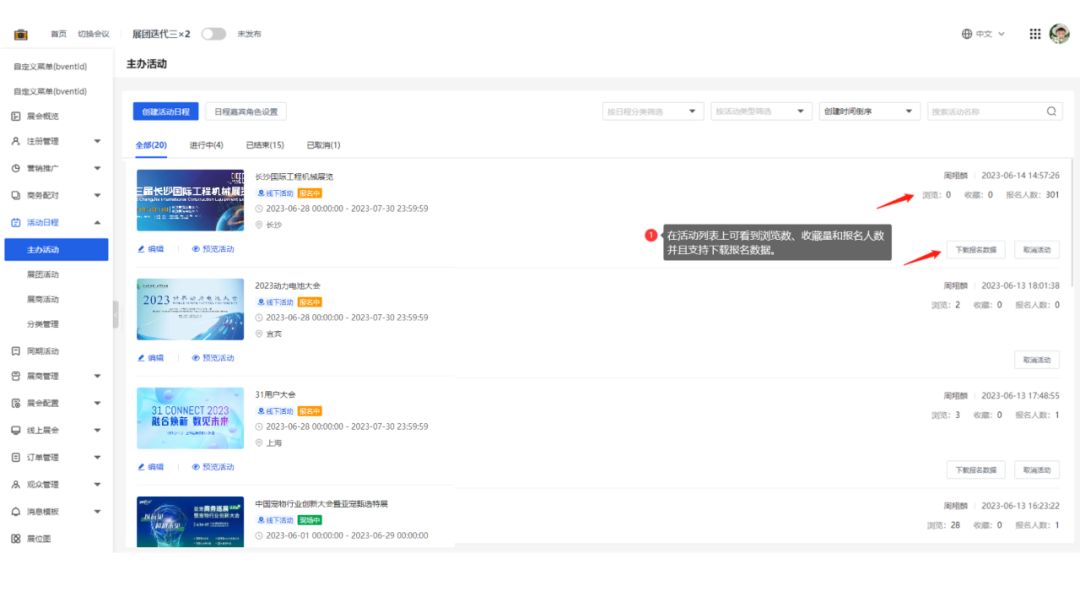
Task: Click the 搜索活动名称 search field
Action: (x=986, y=111)
